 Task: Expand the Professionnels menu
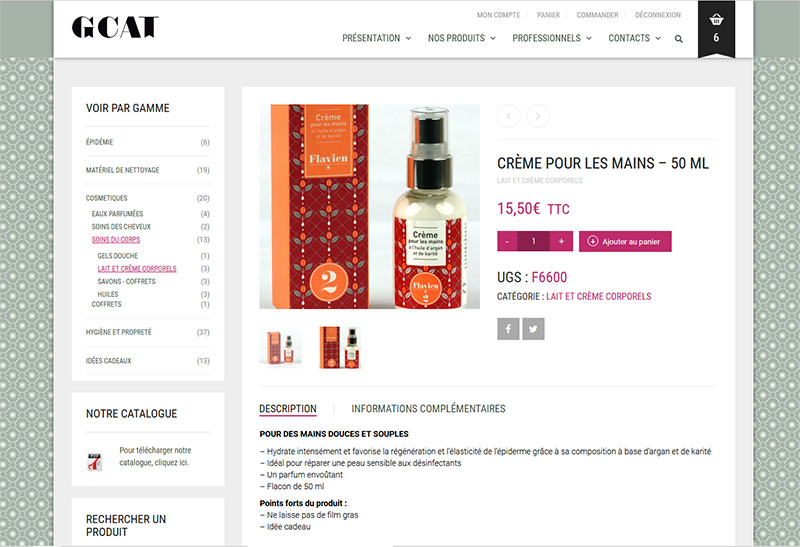point(552,38)
